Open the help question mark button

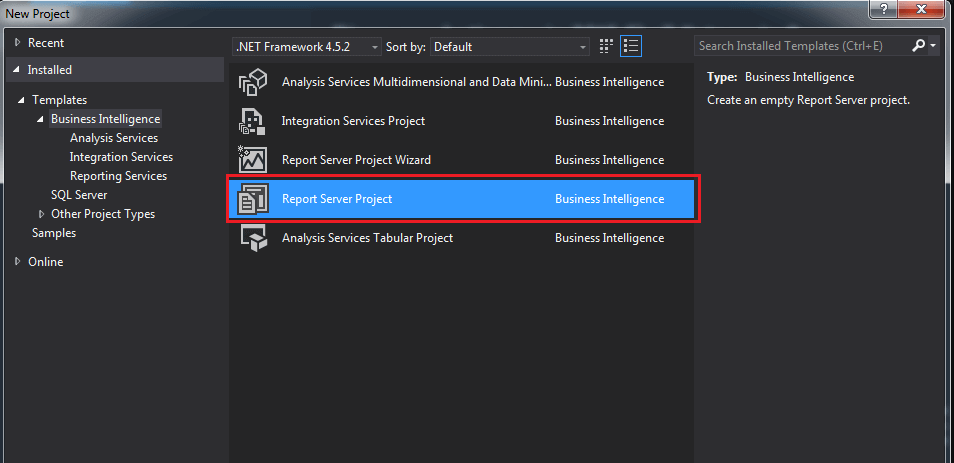pos(883,9)
